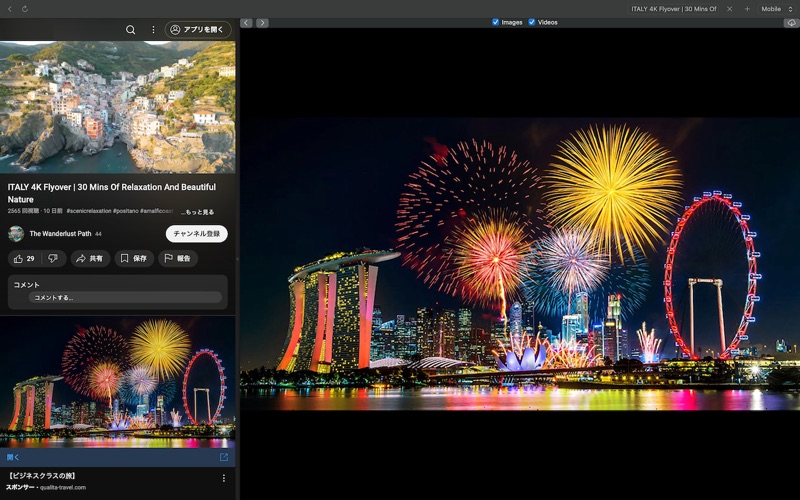This screenshot has height=500, width=800.
Task: Open the ad's three-dot options menu
Action: [223, 478]
